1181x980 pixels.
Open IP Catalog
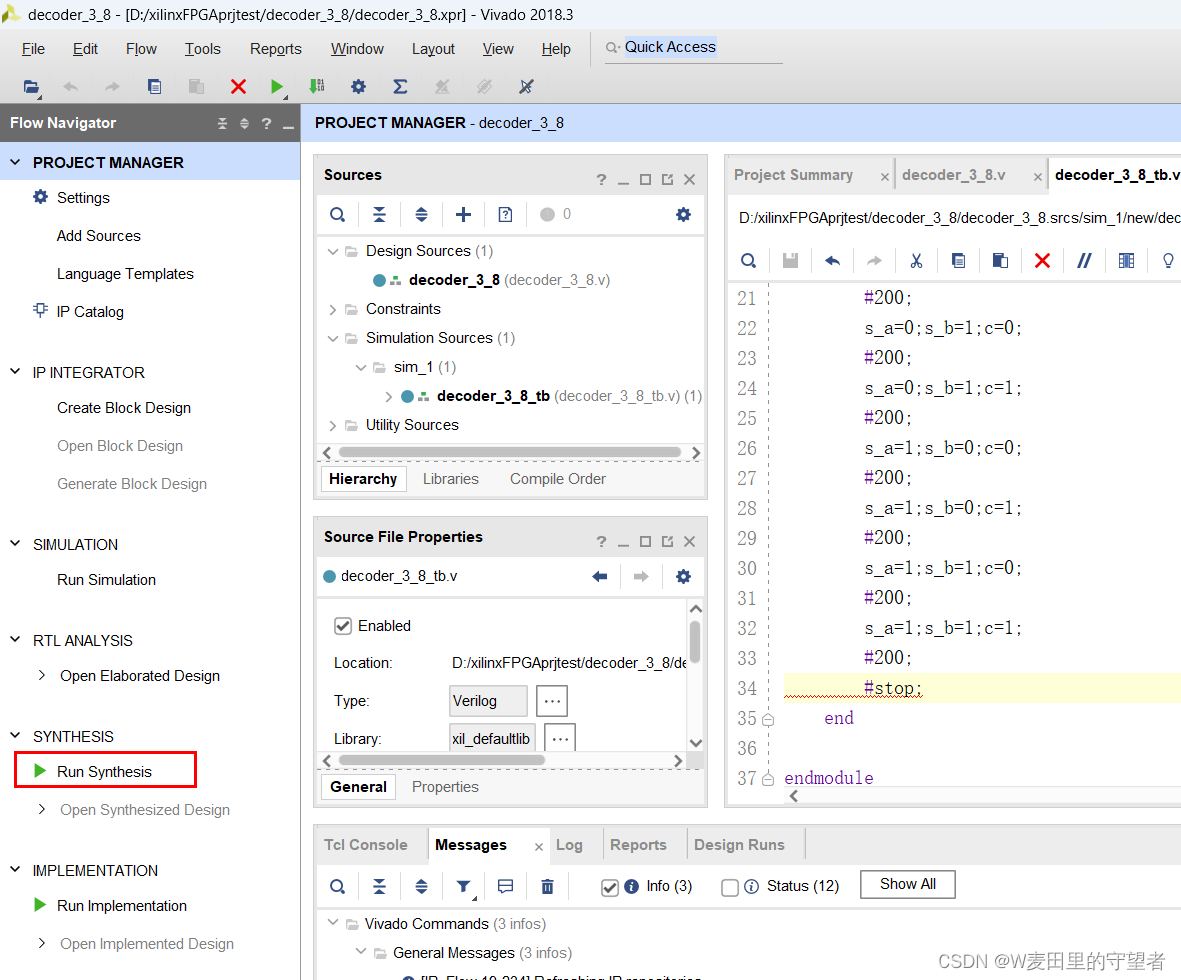[x=90, y=312]
